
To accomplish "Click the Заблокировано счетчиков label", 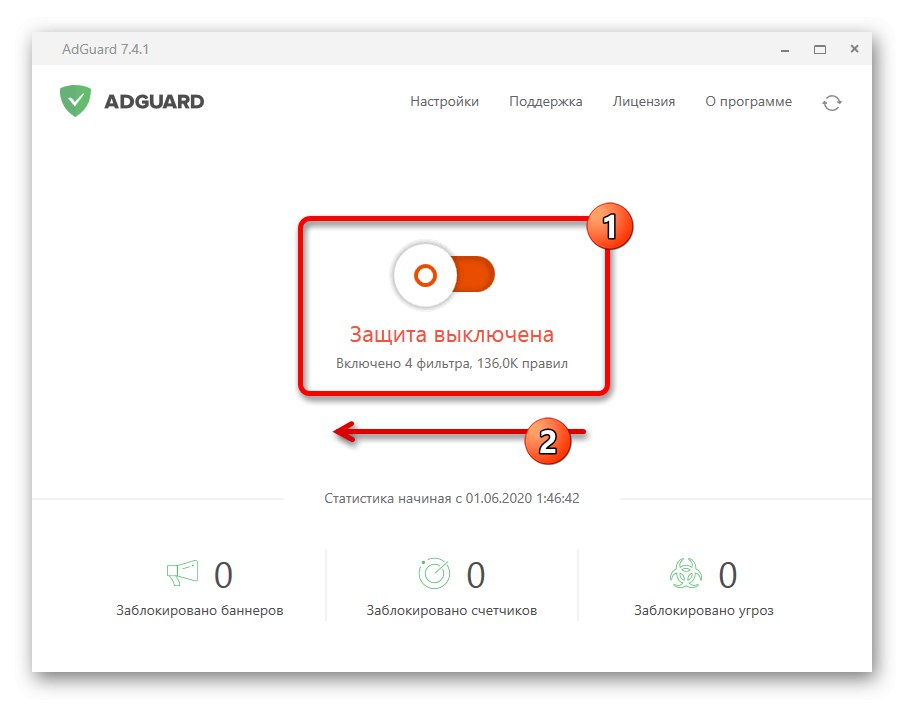I will [x=452, y=610].
